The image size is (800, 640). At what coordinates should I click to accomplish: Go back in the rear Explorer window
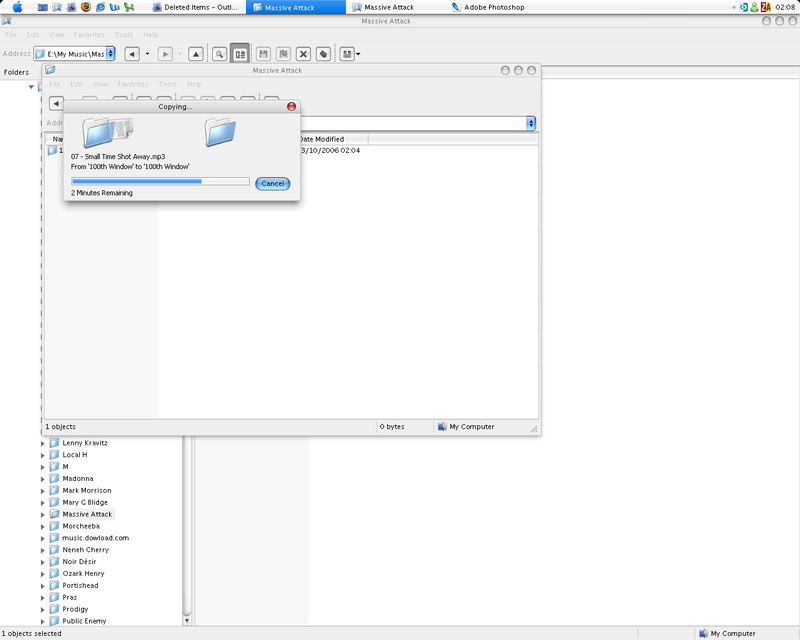[x=132, y=54]
